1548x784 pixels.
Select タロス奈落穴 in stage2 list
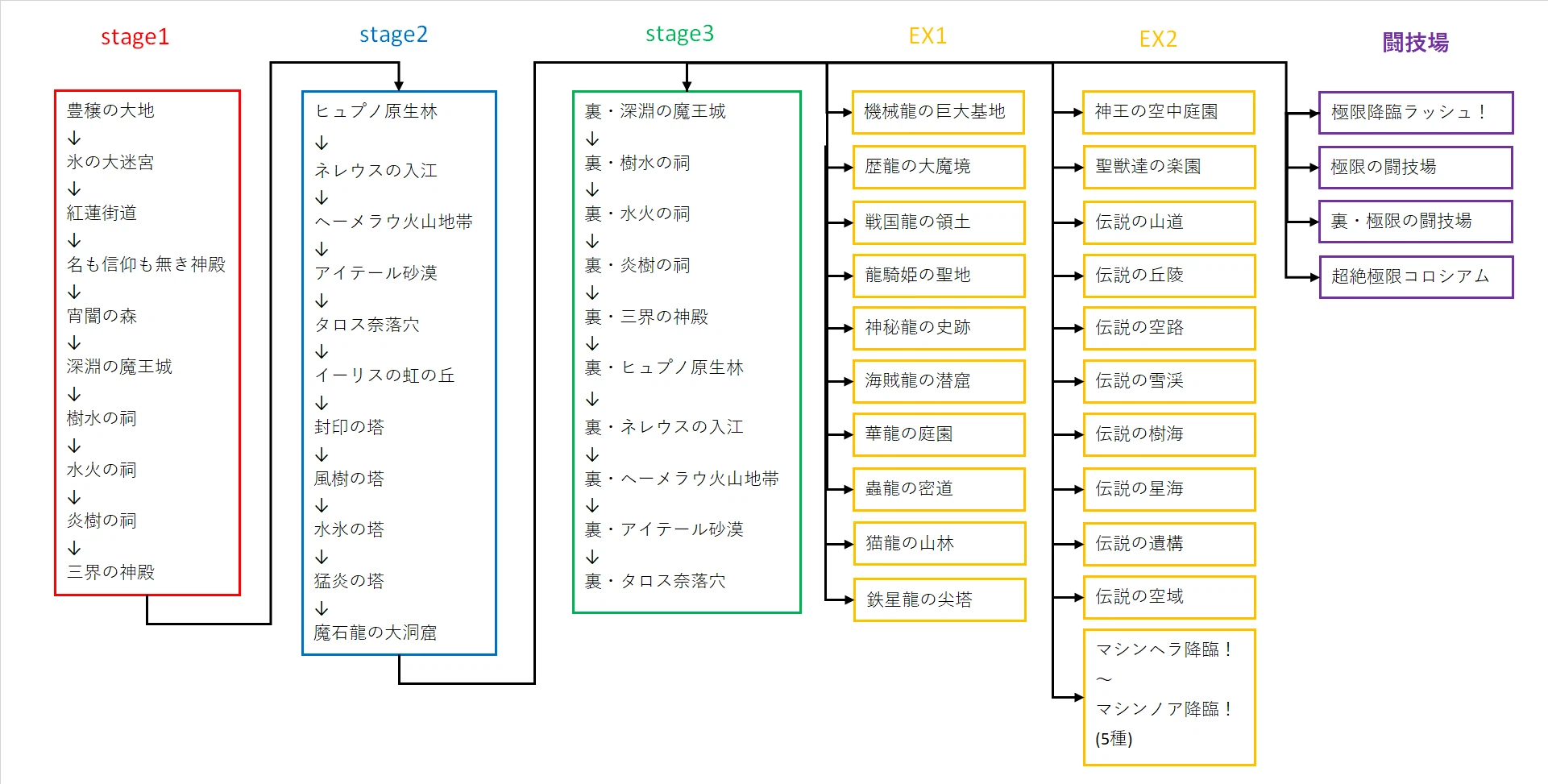coord(367,325)
